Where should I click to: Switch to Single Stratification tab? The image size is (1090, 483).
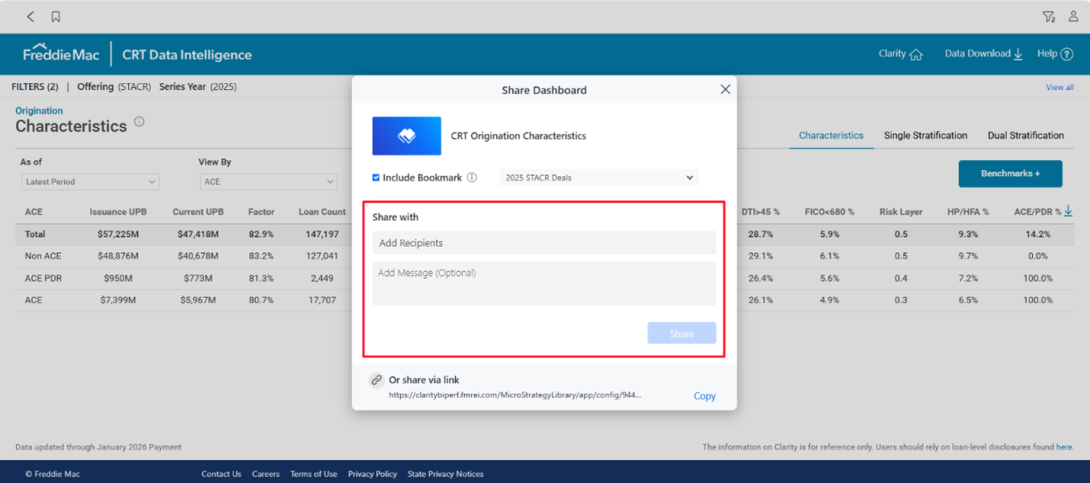pos(925,135)
